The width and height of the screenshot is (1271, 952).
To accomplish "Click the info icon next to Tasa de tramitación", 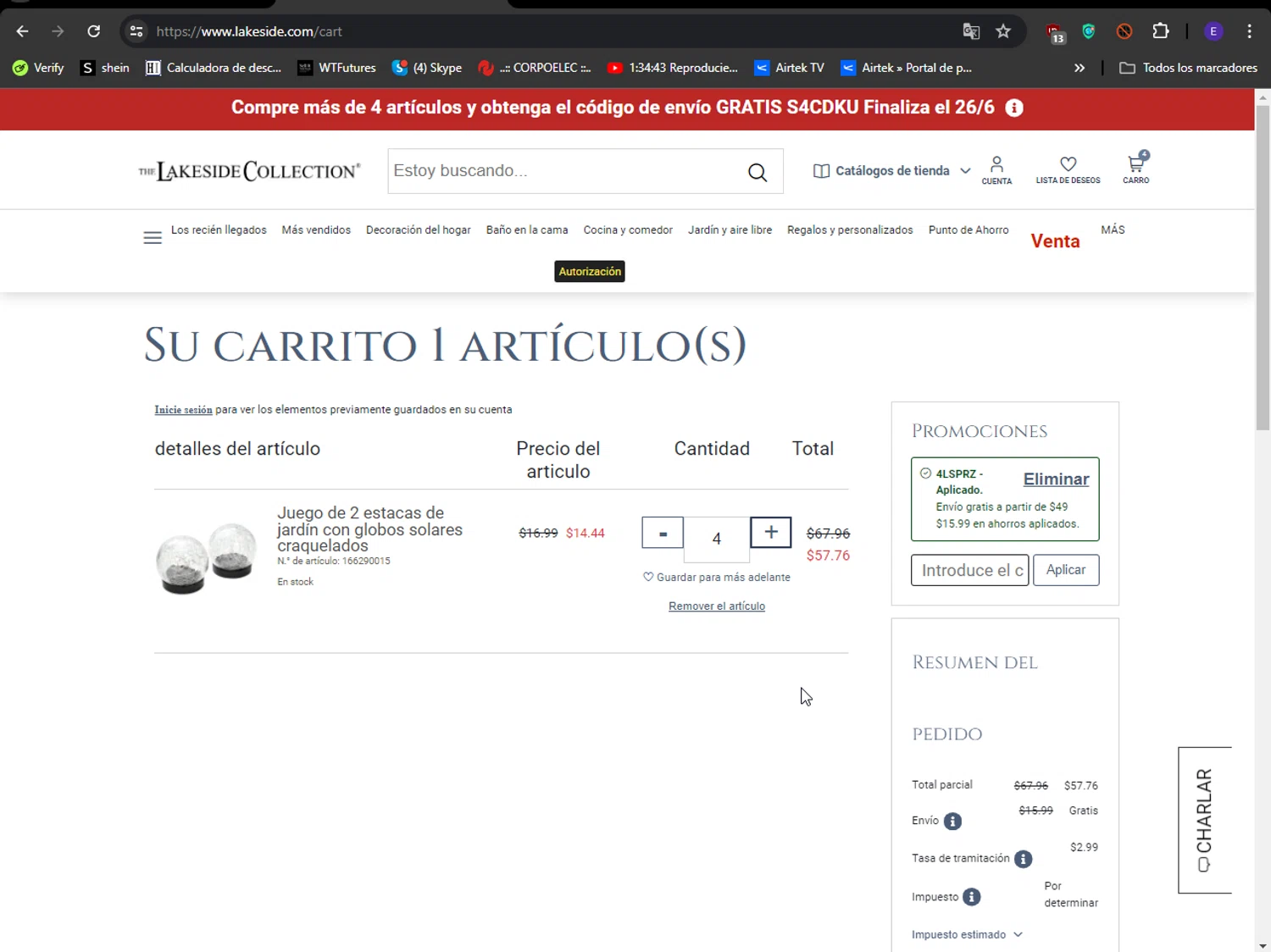I will 1024,860.
